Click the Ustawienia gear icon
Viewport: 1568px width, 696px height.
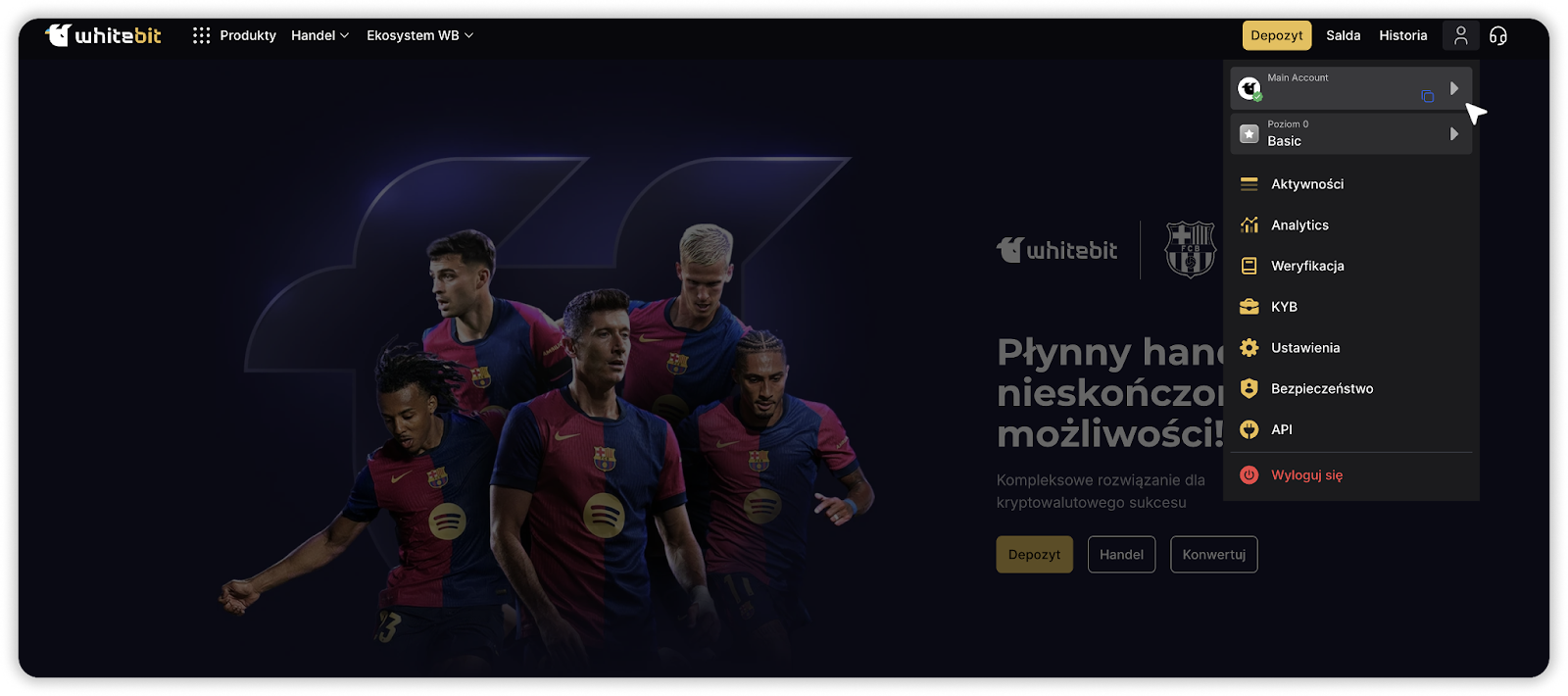[x=1249, y=348]
